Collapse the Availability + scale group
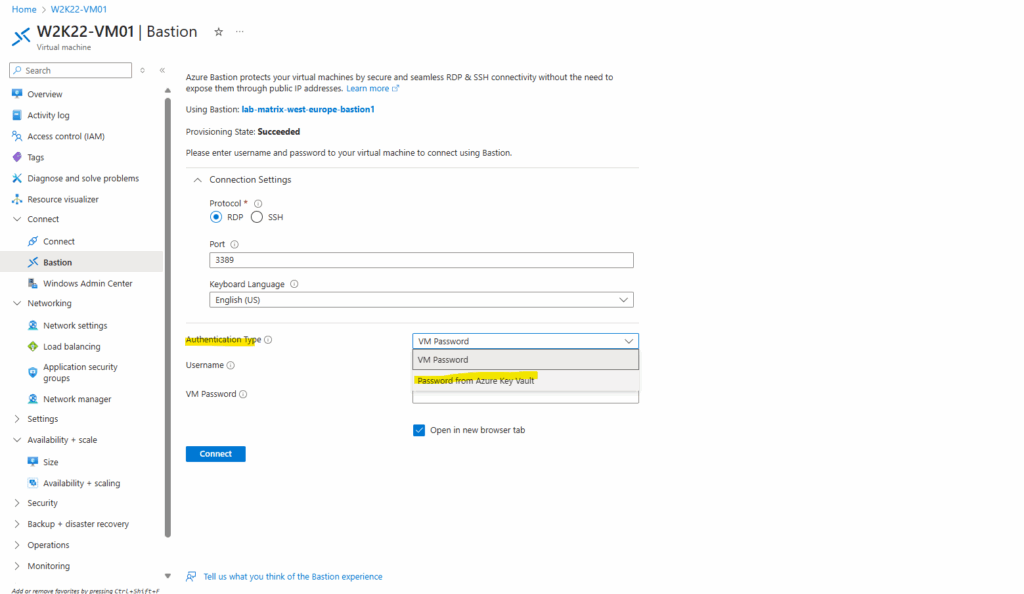Viewport: 1024px width, 594px height. (x=17, y=440)
